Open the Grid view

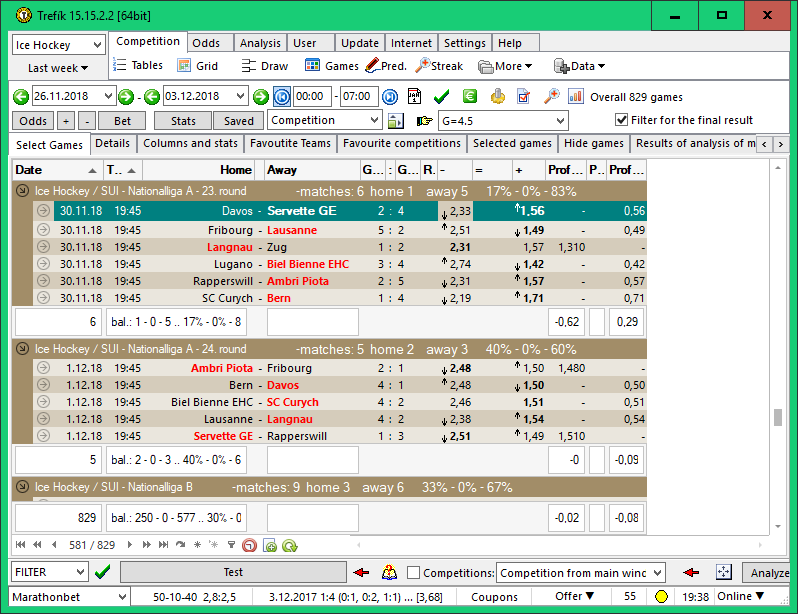click(198, 66)
